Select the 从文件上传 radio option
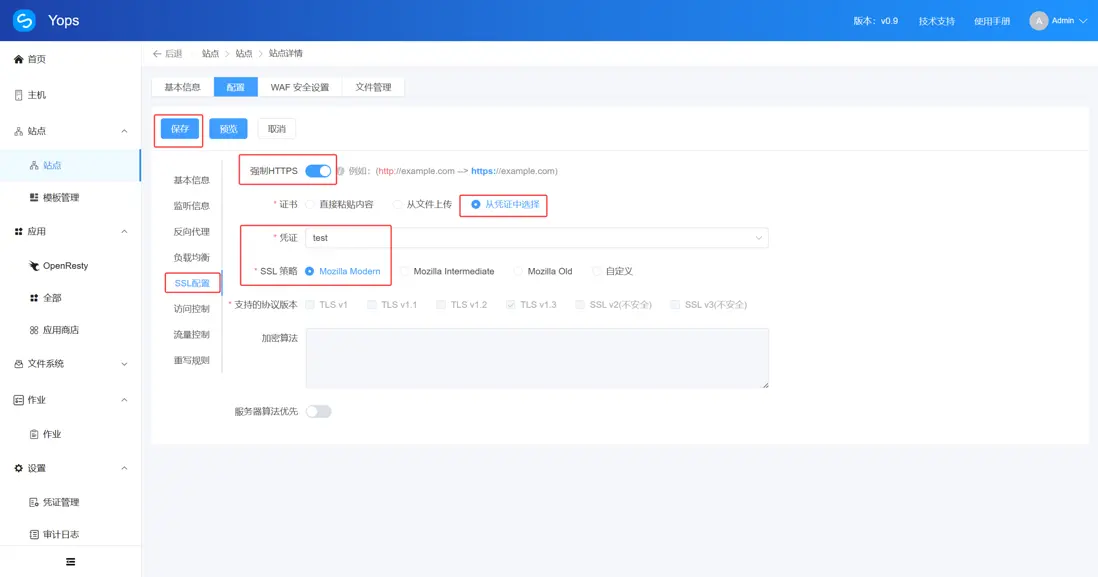This screenshot has height=577, width=1098. [422, 204]
